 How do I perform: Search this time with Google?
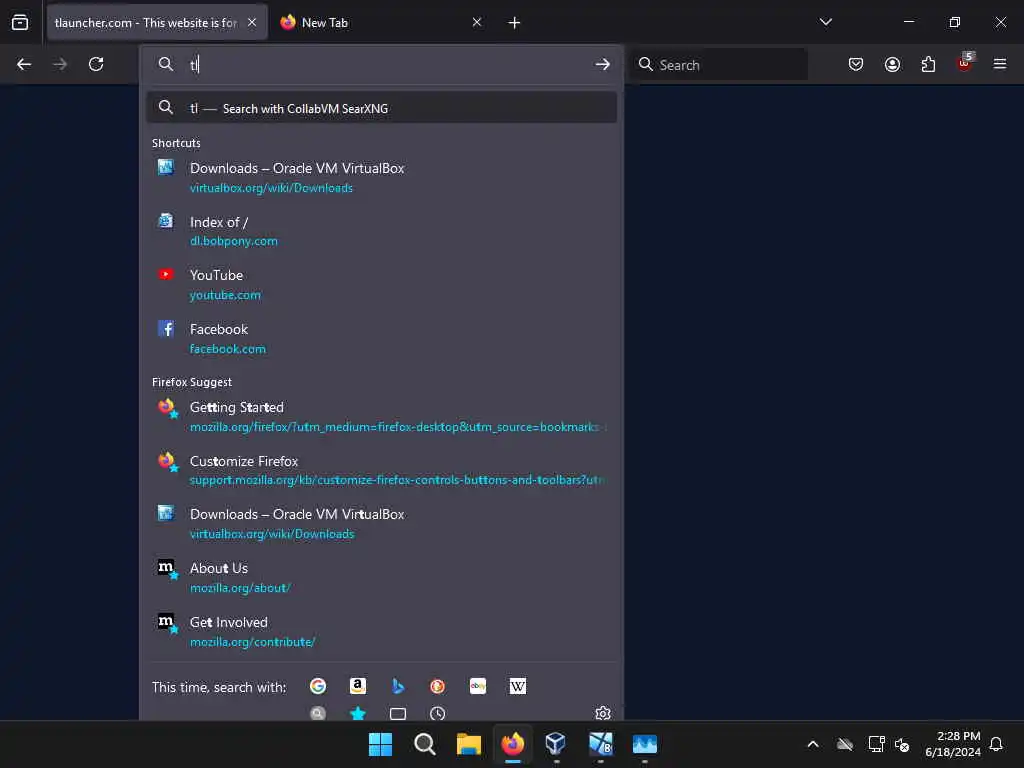pyautogui.click(x=318, y=686)
